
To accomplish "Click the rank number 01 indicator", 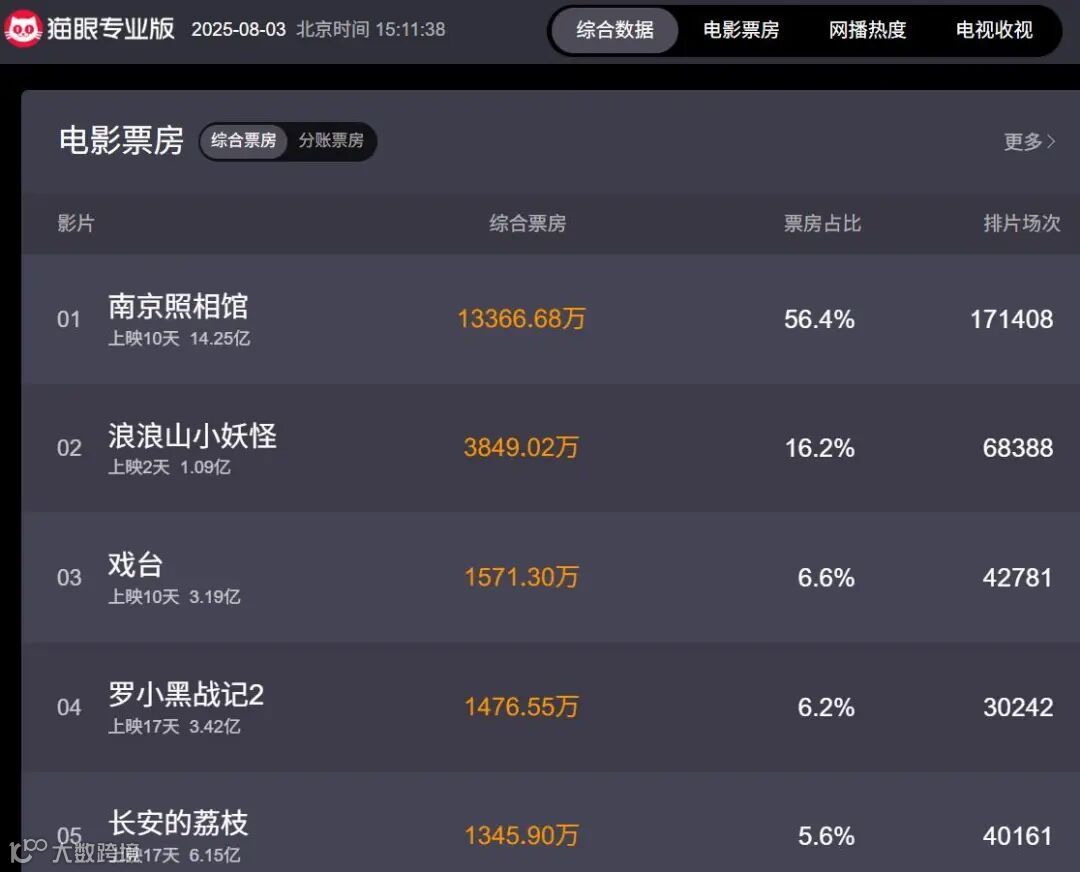I will (70, 319).
